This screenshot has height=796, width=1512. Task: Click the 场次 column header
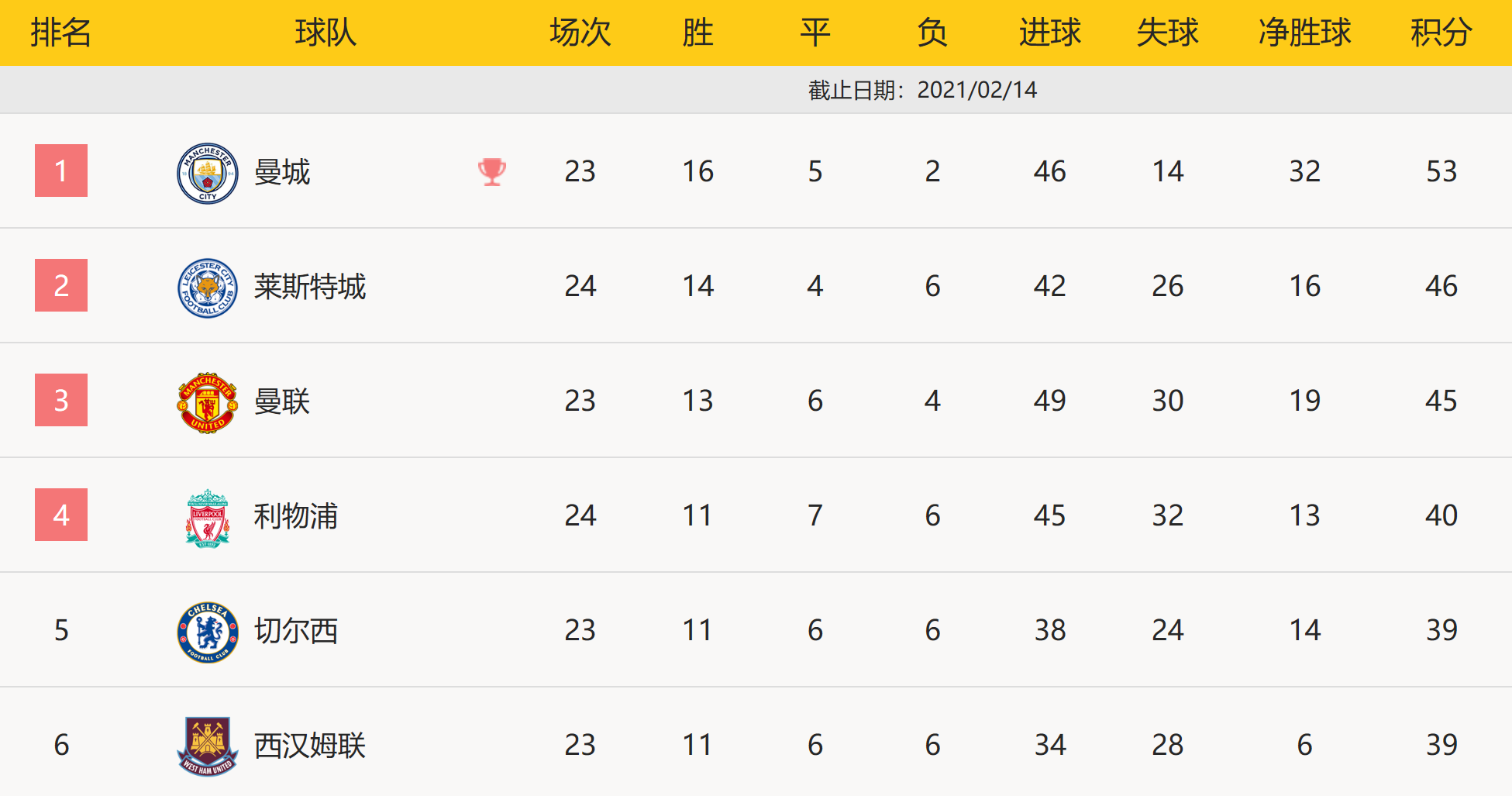(580, 33)
